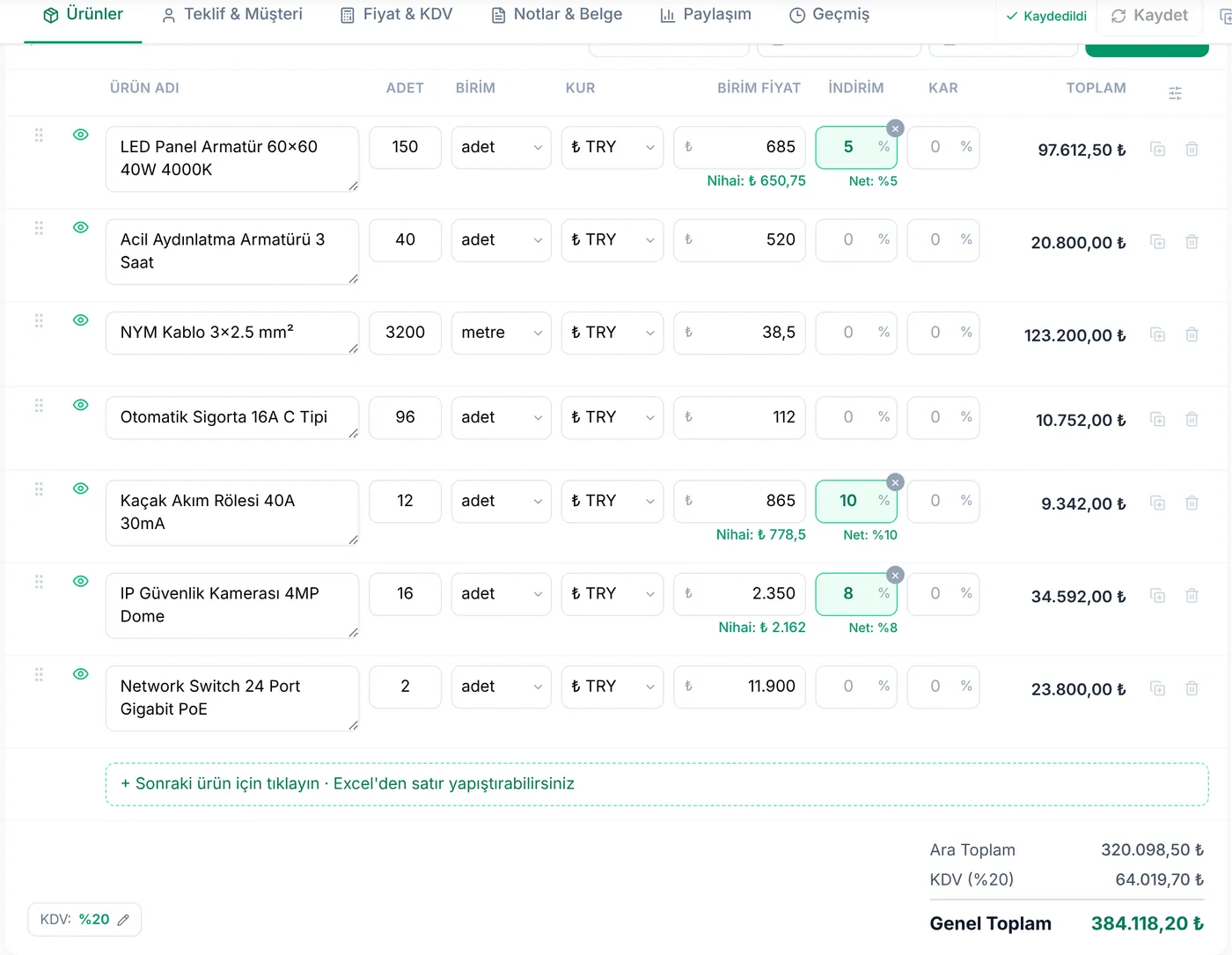Viewport: 1232px width, 955px height.
Task: Delete the Network Switch 24 Port row
Action: pyautogui.click(x=1192, y=688)
